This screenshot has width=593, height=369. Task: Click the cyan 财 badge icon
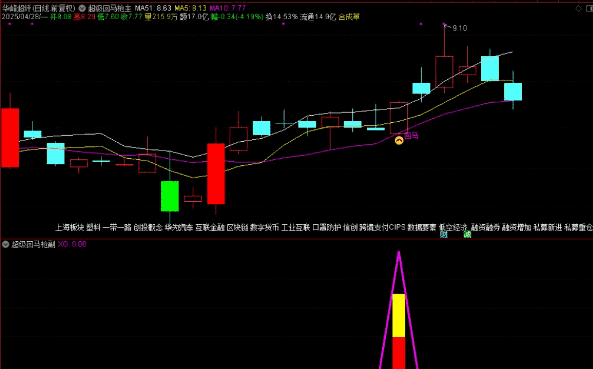tap(444, 235)
